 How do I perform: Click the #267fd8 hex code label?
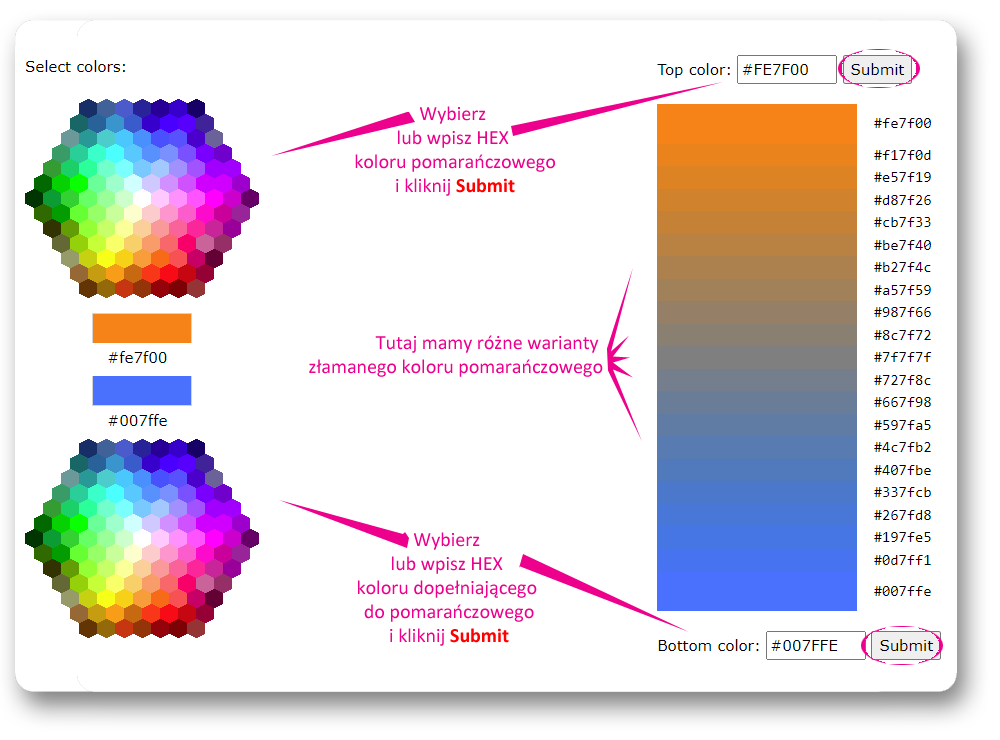pyautogui.click(x=902, y=515)
